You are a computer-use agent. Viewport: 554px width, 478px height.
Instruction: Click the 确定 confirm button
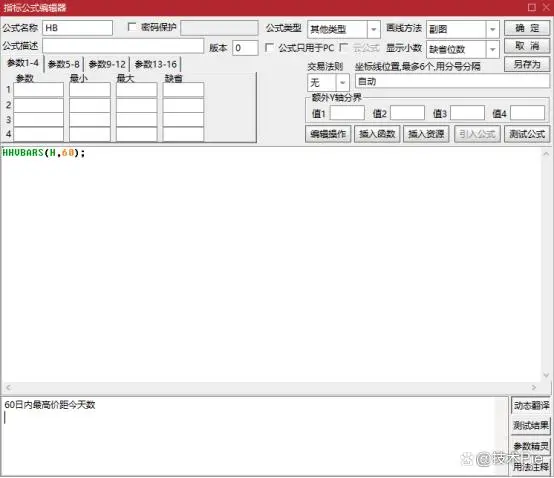point(527,28)
